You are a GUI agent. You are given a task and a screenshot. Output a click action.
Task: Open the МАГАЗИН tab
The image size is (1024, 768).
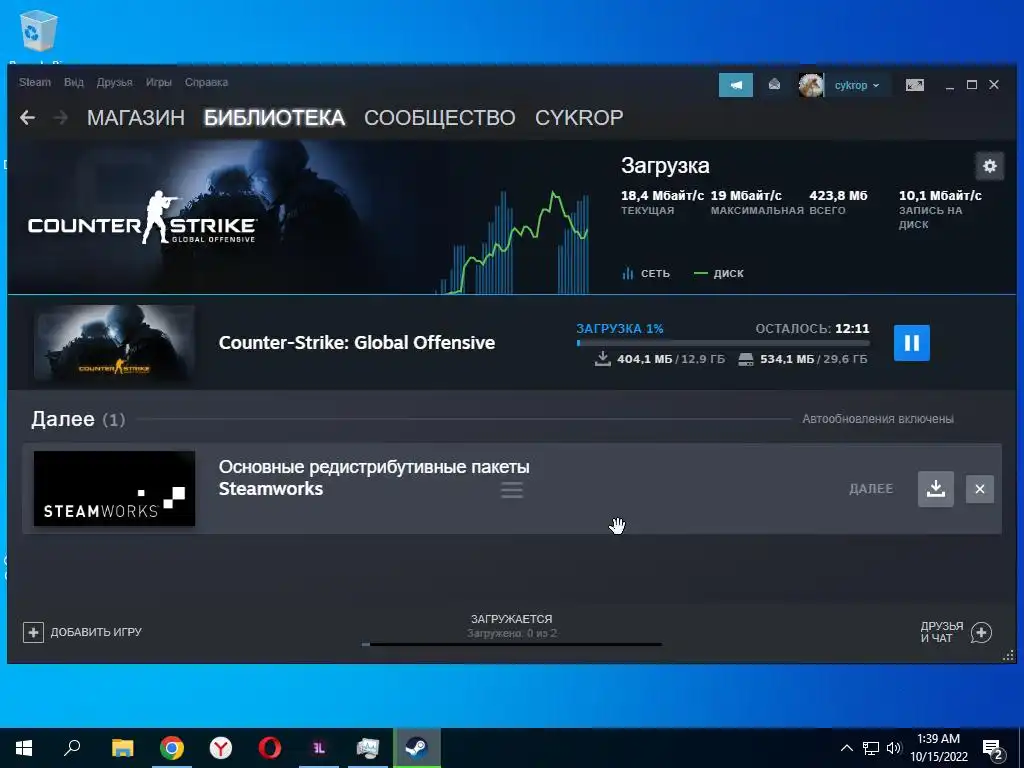(x=136, y=118)
